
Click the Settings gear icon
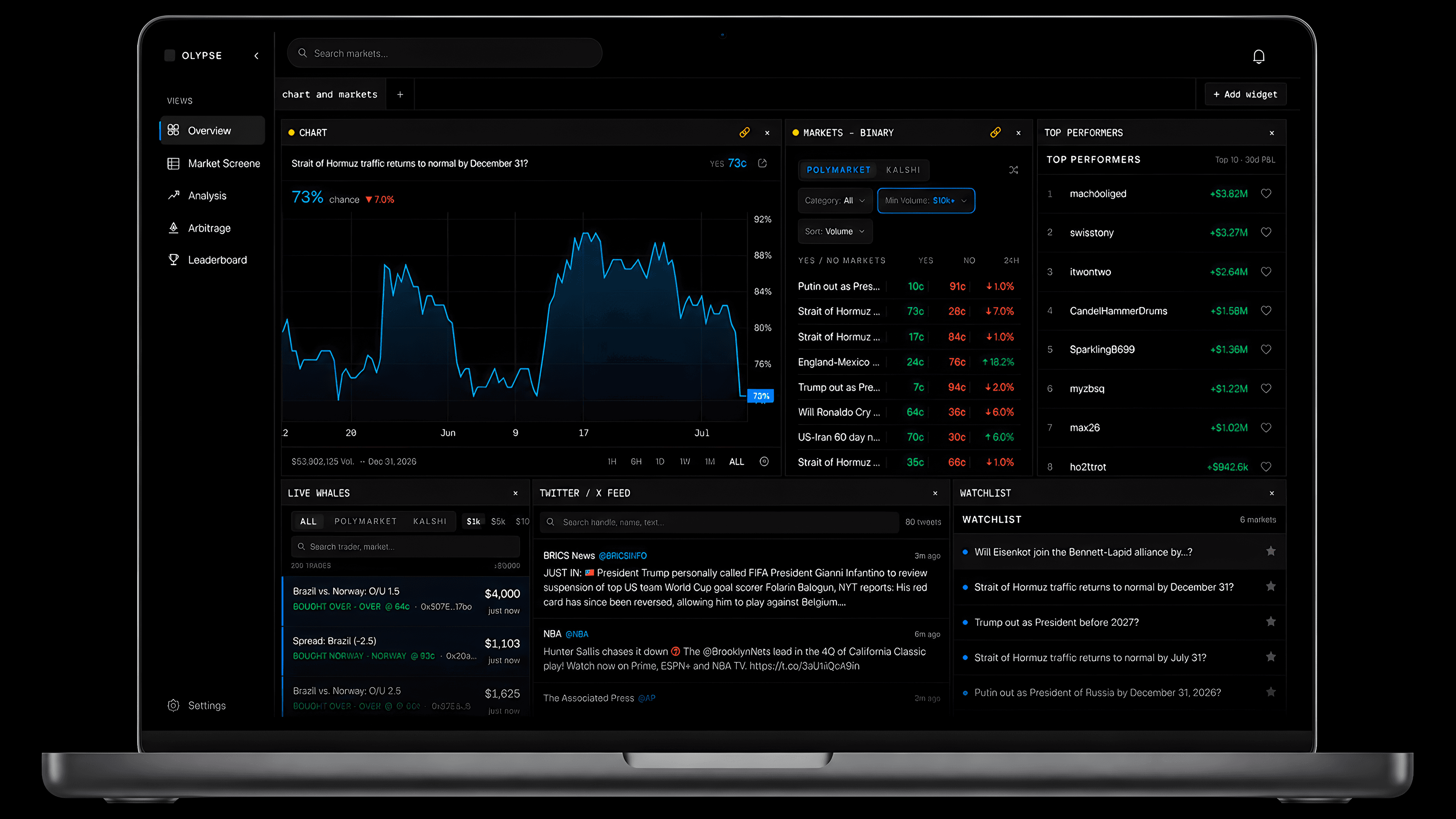[x=173, y=705]
